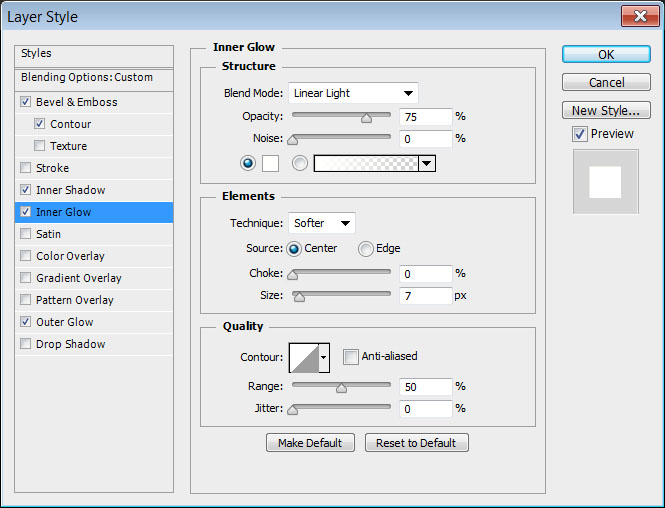Expand the Technique dropdown
The height and width of the screenshot is (508, 665).
322,223
